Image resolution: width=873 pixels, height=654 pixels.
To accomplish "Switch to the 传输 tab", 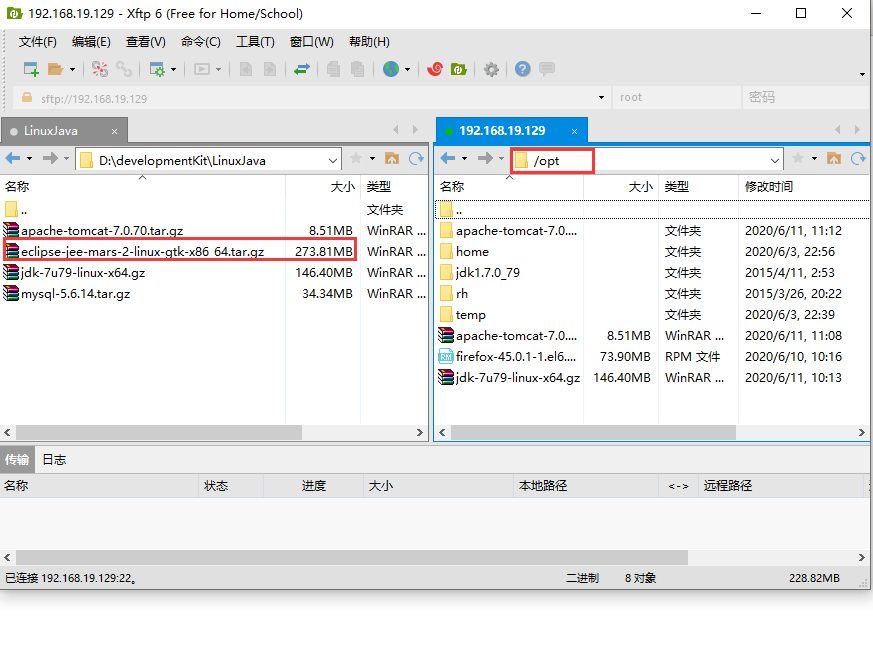I will [17, 459].
